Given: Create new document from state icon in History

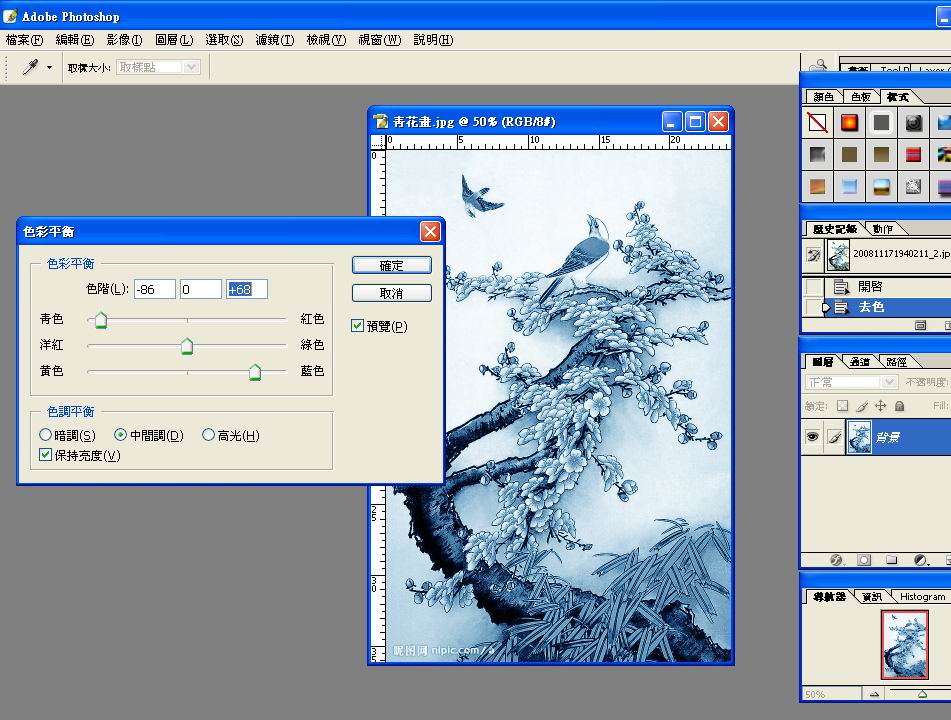Looking at the screenshot, I should [x=920, y=326].
